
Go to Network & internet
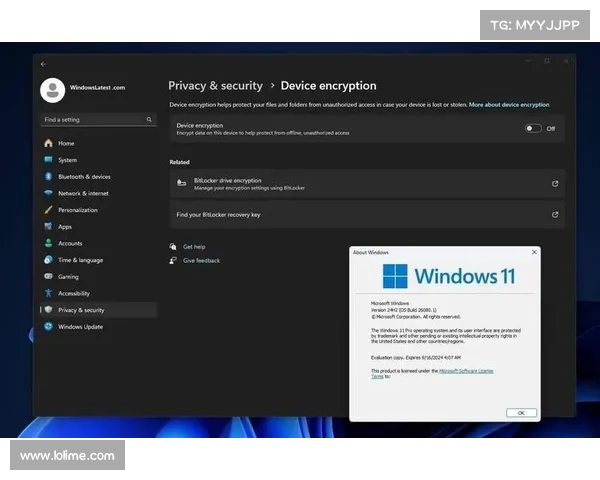coord(98,193)
